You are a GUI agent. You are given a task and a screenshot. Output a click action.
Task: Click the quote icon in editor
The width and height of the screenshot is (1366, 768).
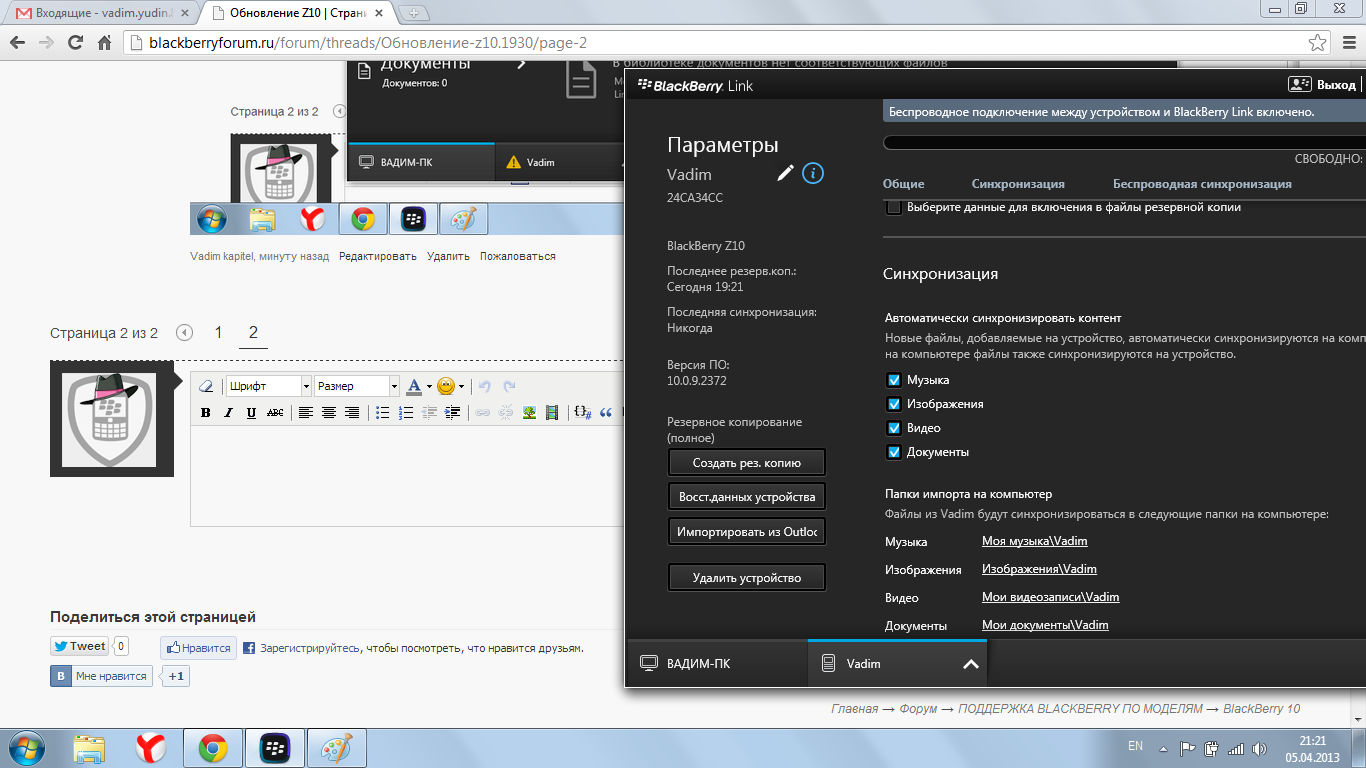606,412
